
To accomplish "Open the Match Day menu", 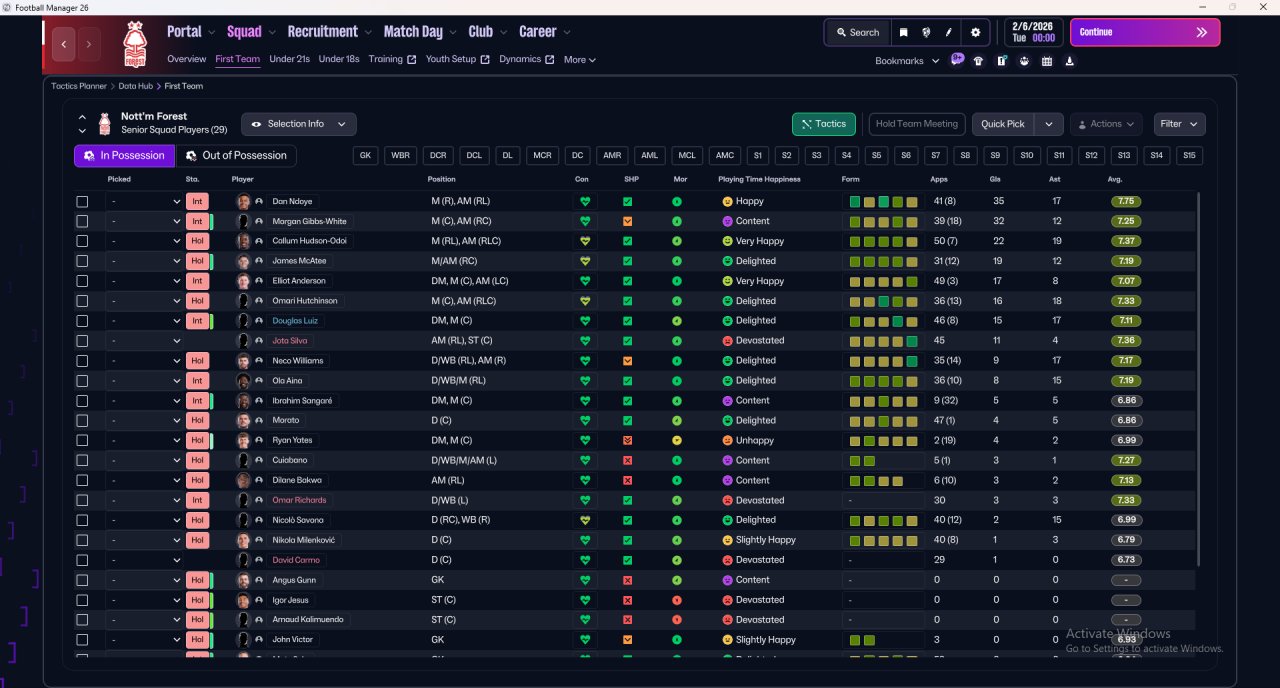I will click(419, 32).
